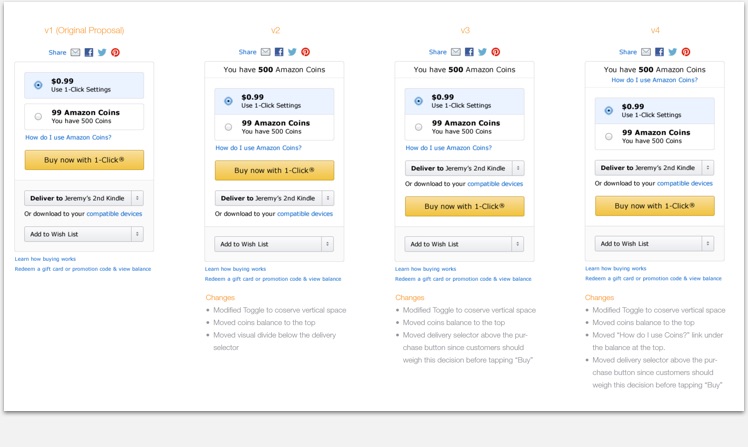Share via email icon in v1 panel
Viewport: 748px width, 447px height.
point(75,52)
